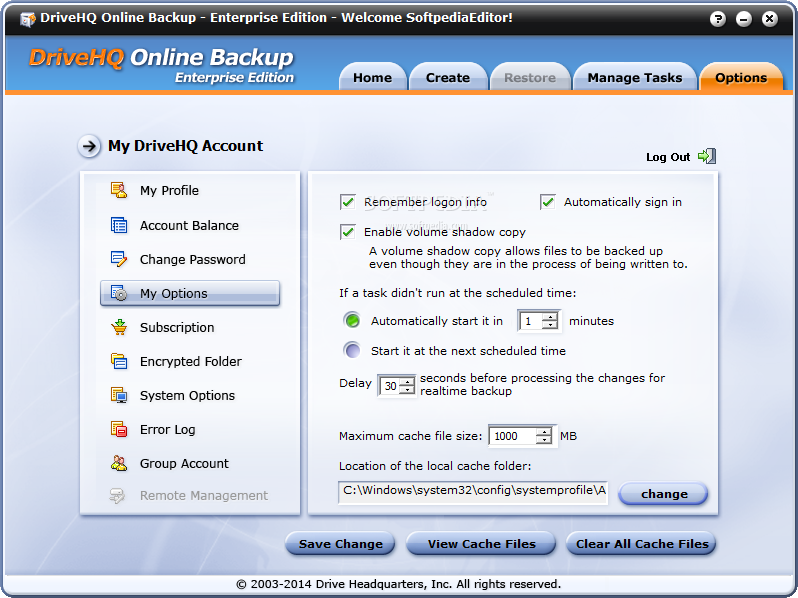
Task: Uncheck Remember logon info
Action: point(348,202)
